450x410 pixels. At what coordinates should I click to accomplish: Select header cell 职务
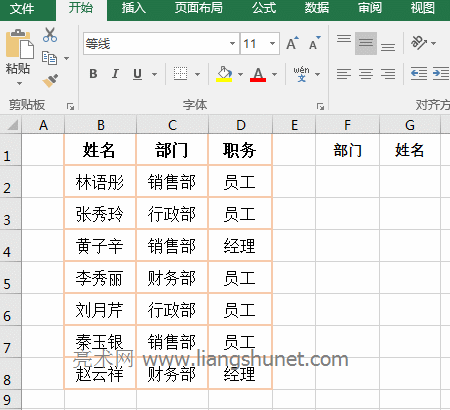[x=240, y=150]
